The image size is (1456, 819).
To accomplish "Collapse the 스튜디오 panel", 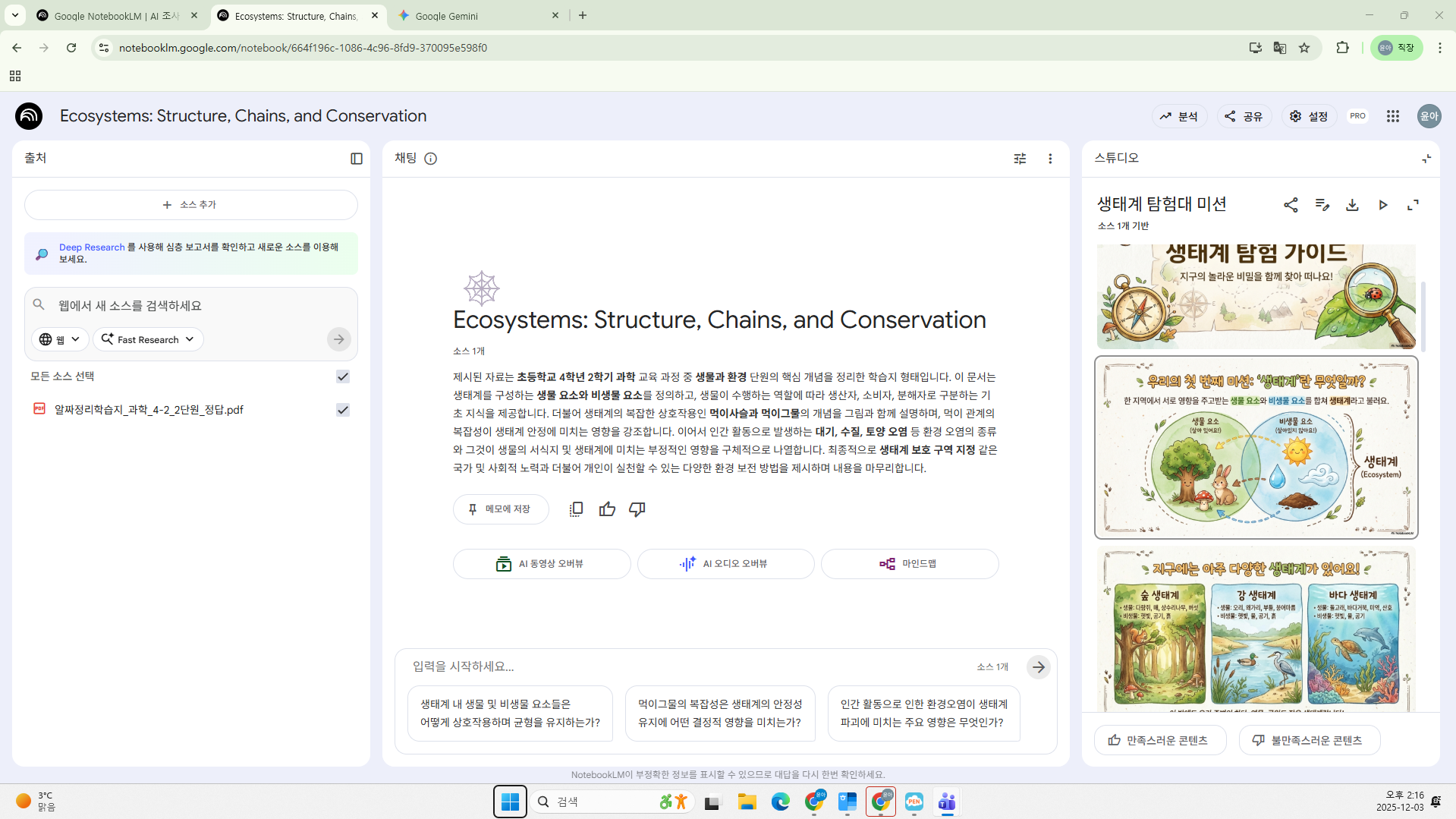I will pyautogui.click(x=1426, y=158).
